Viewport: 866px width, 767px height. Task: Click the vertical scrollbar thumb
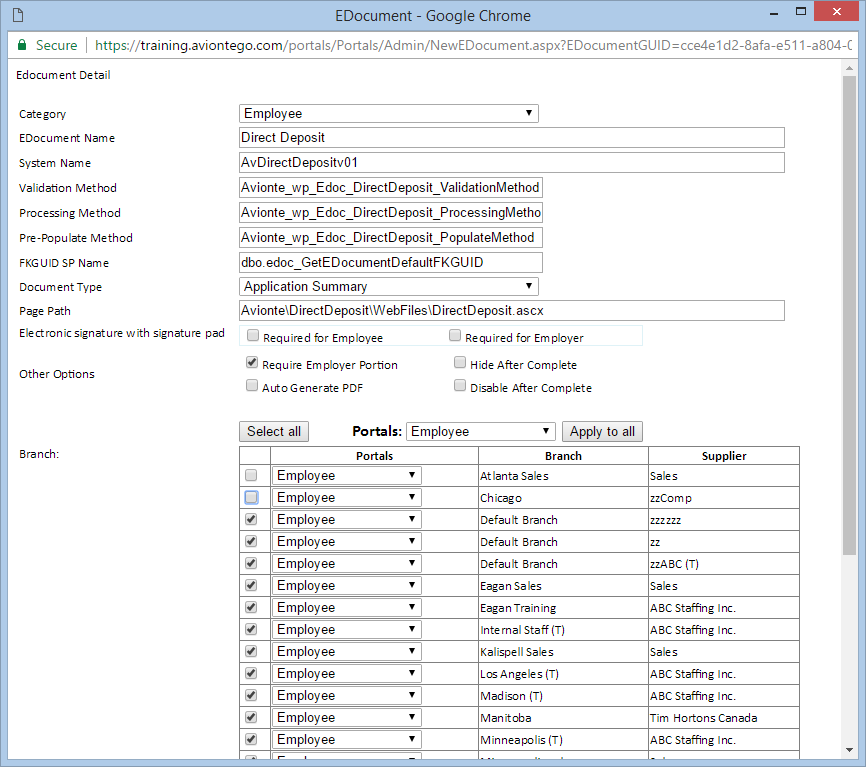click(x=849, y=315)
